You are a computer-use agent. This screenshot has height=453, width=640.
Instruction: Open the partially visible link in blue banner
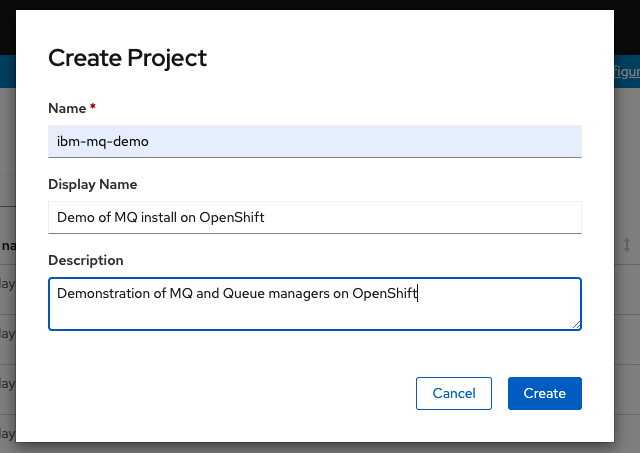pyautogui.click(x=626, y=71)
